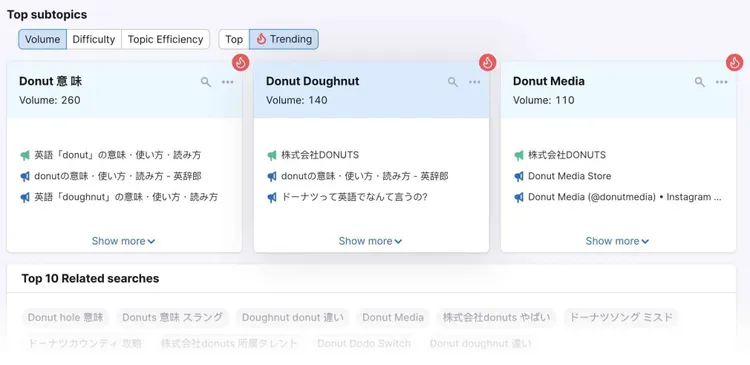
Task: Click the trending flame badge on Donut 意味
Action: [x=241, y=62]
